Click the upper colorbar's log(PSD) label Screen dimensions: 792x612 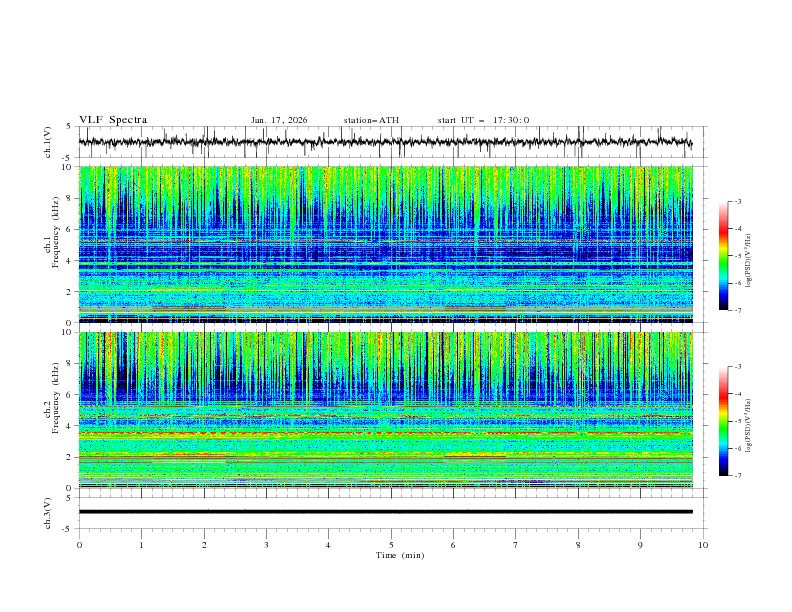[749, 261]
